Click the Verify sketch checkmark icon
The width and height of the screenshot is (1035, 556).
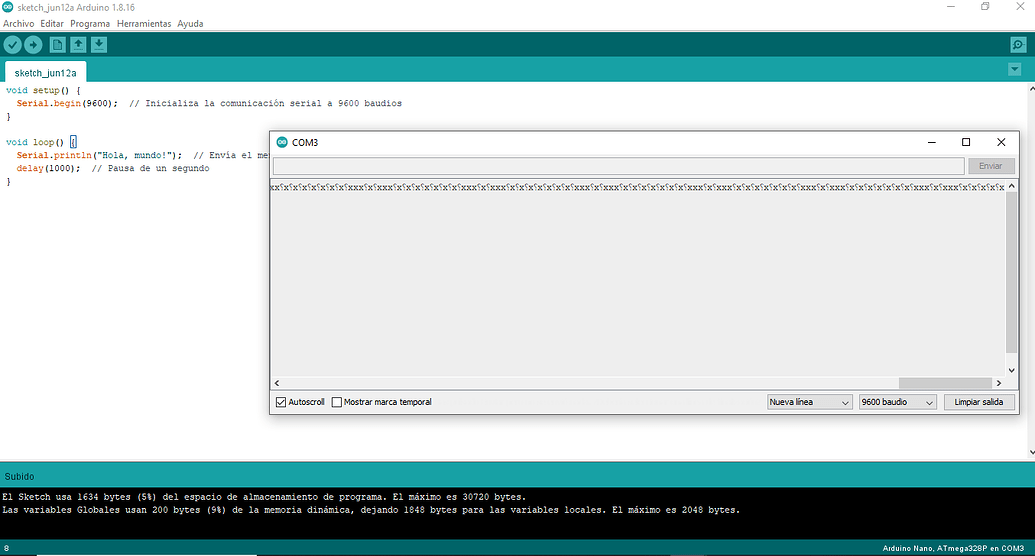(x=13, y=45)
